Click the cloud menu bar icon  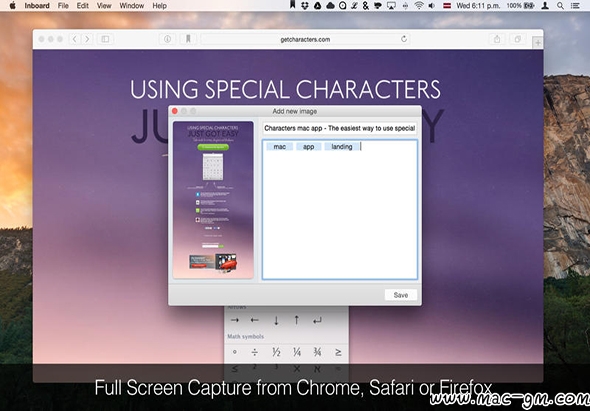(x=330, y=6)
